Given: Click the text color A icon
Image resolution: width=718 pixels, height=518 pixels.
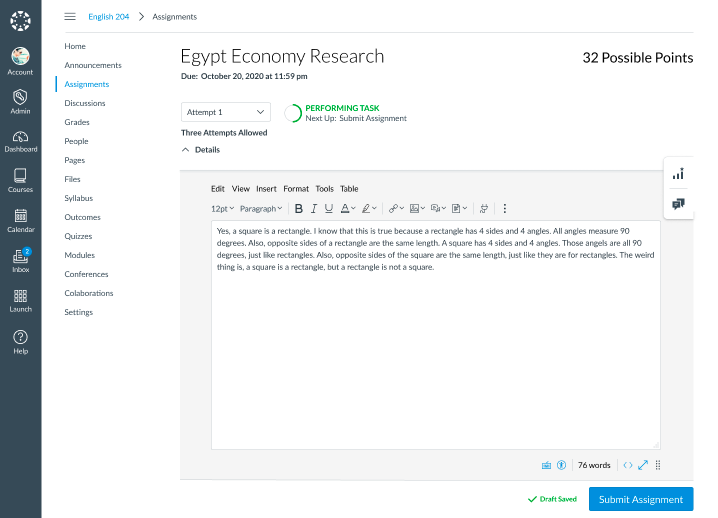Looking at the screenshot, I should pos(345,209).
